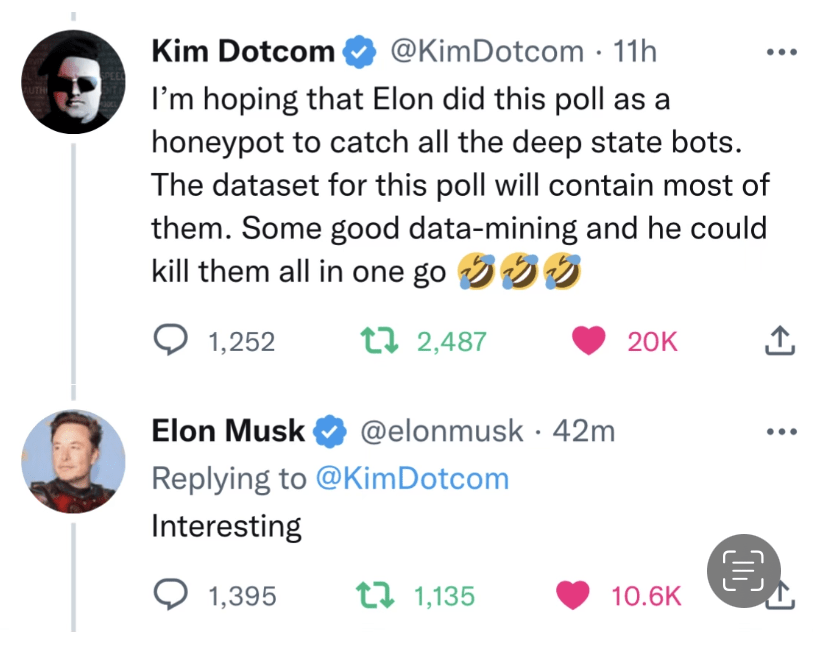Open more options on Elon Musk's tweet

click(780, 432)
